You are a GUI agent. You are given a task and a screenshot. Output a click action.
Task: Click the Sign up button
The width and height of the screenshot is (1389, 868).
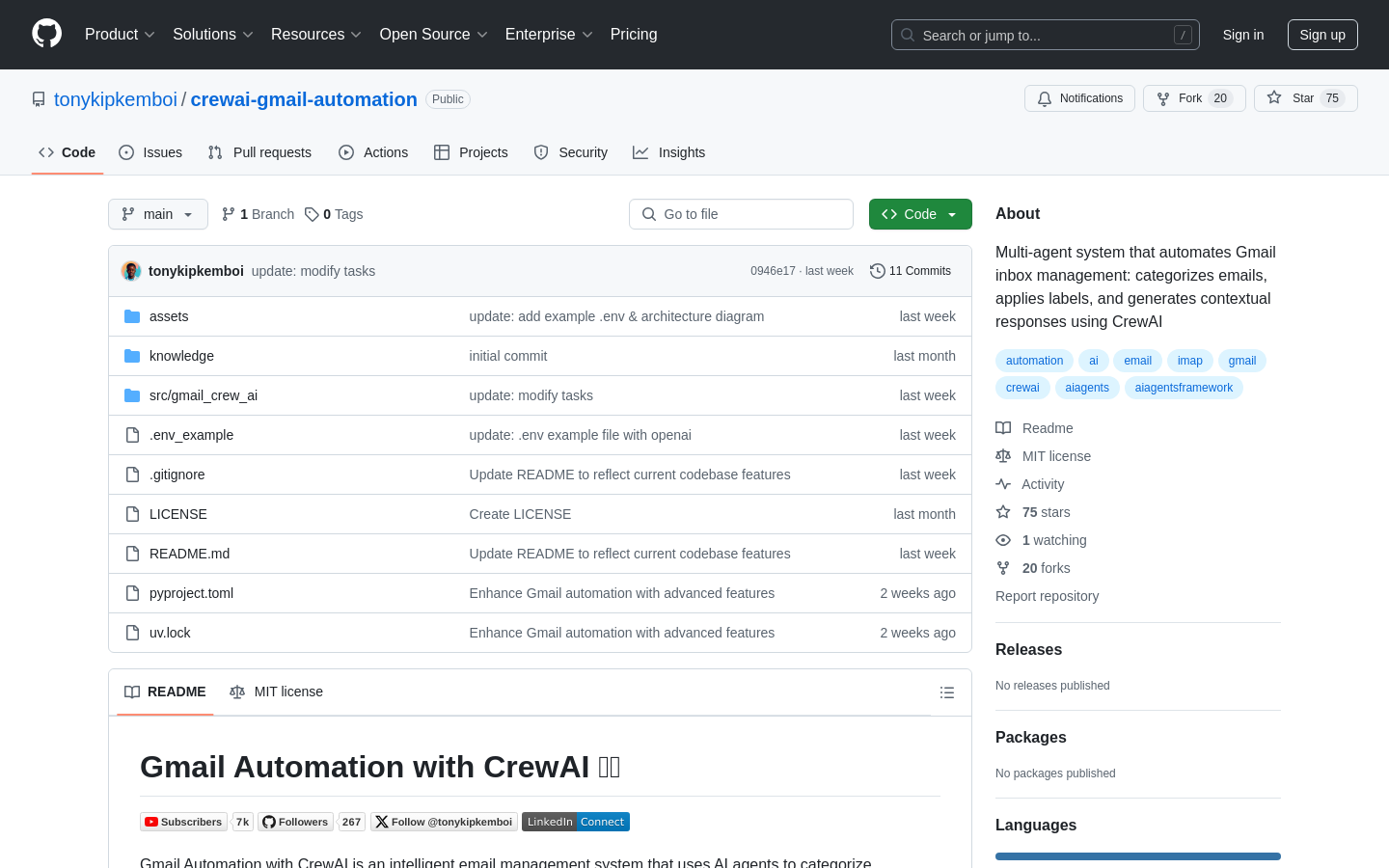click(1322, 35)
